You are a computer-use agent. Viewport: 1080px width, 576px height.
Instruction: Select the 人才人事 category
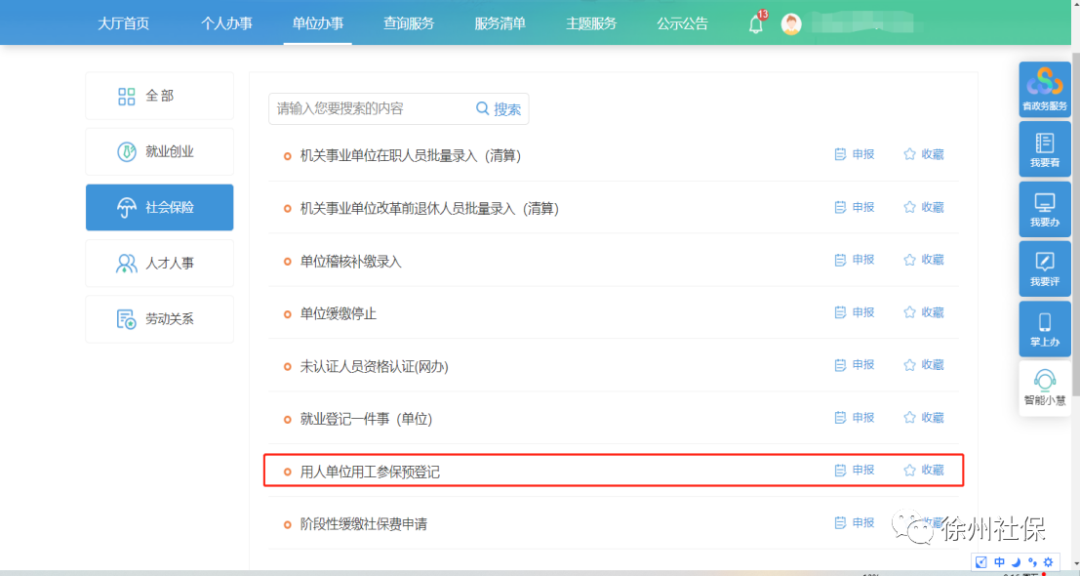(159, 263)
